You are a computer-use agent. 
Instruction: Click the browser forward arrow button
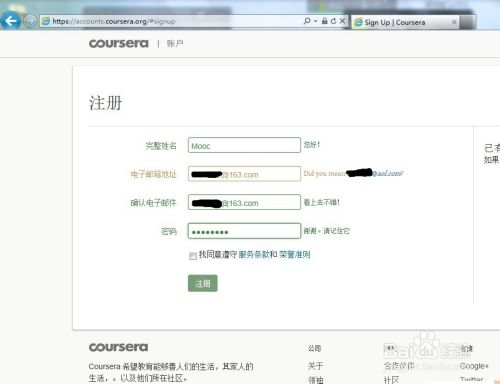click(30, 21)
